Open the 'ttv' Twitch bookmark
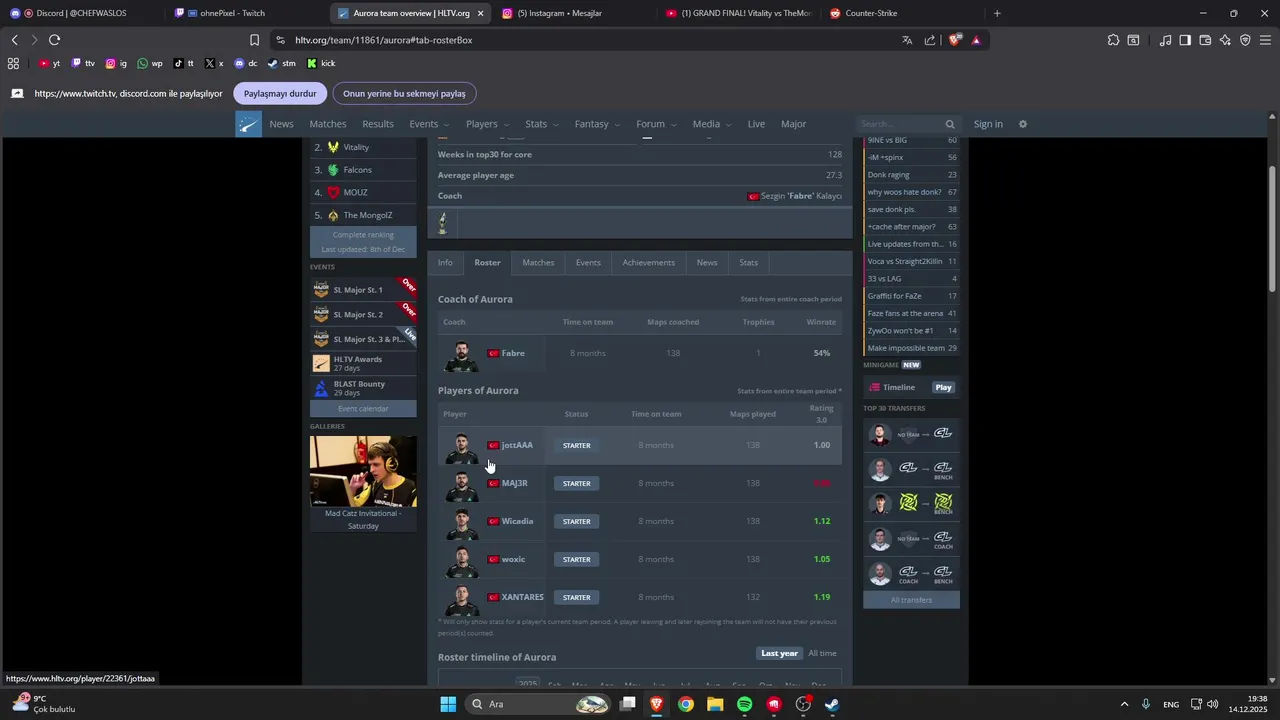 tap(83, 63)
